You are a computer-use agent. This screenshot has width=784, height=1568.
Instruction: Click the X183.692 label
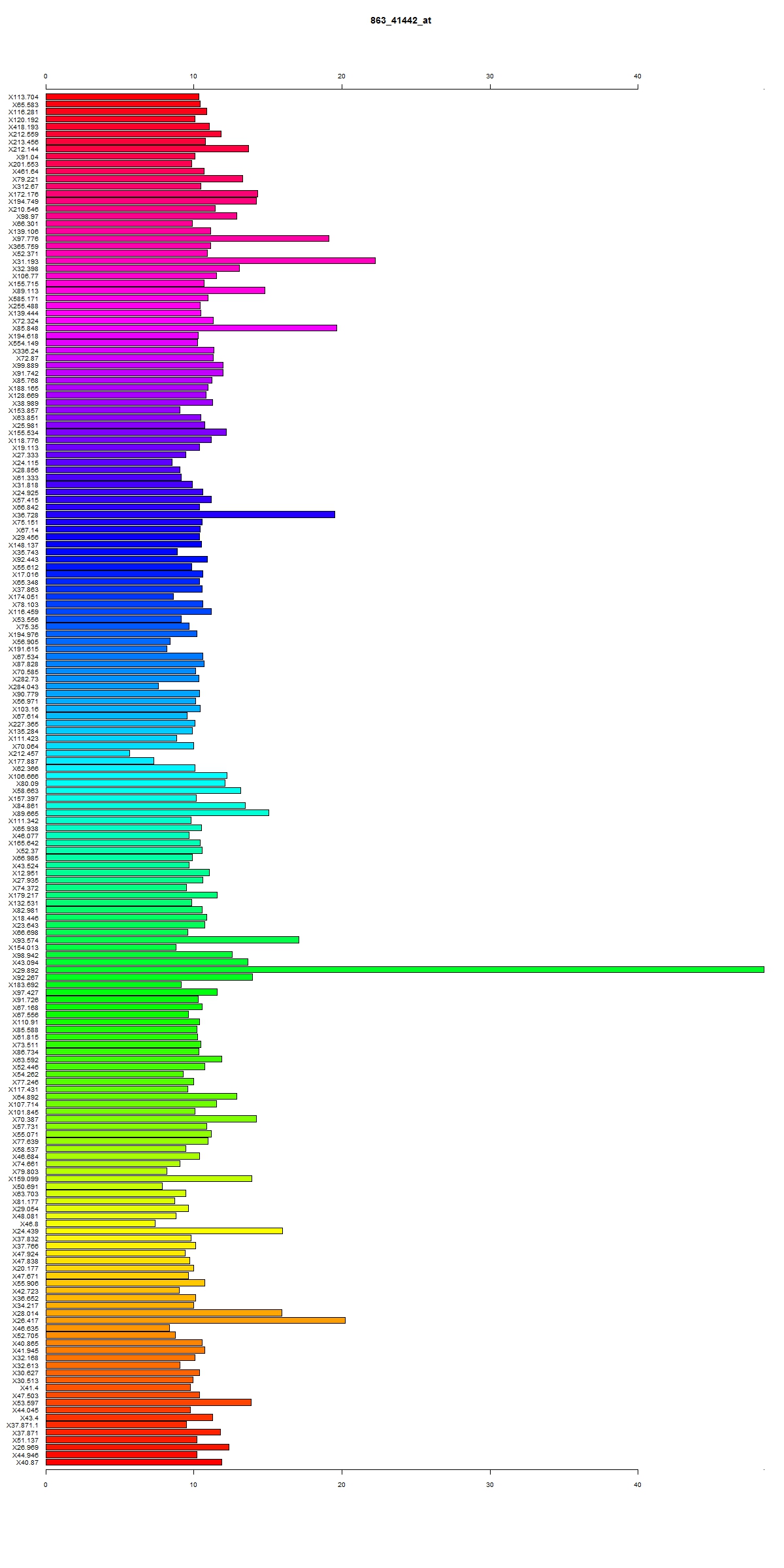(x=23, y=985)
